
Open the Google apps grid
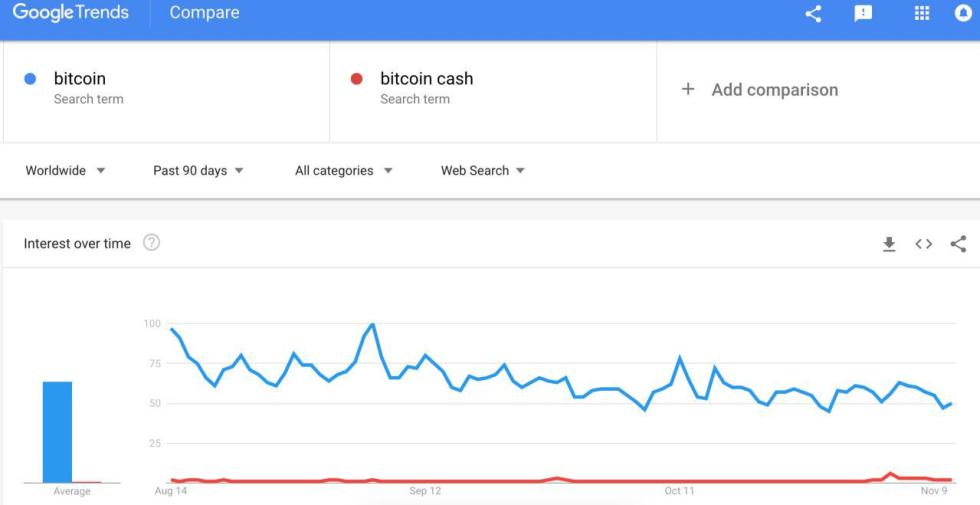[x=922, y=13]
